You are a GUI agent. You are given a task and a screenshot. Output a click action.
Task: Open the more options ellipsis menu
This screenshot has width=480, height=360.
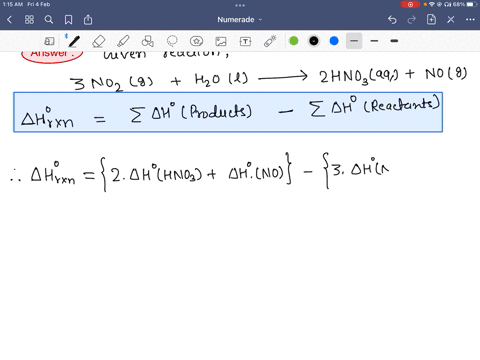tap(470, 20)
